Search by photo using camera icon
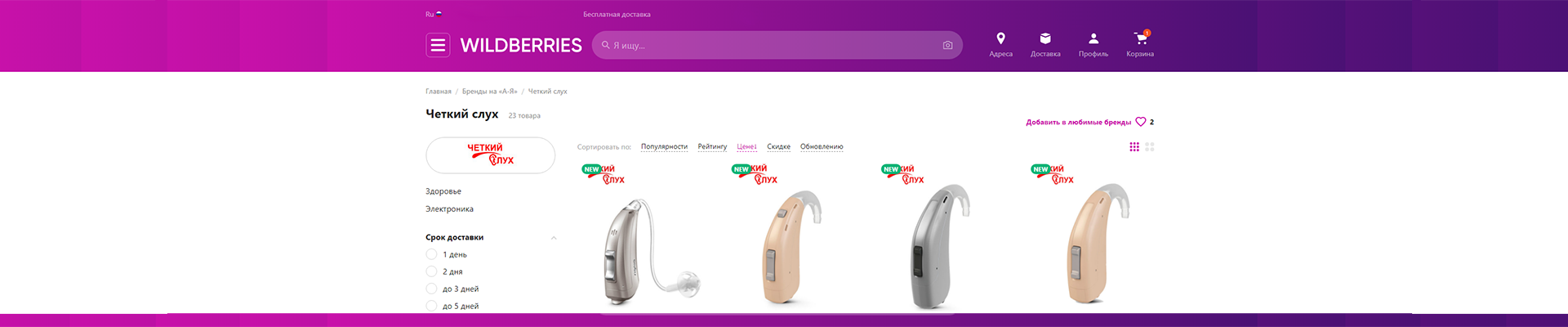The image size is (1568, 327). (x=947, y=46)
